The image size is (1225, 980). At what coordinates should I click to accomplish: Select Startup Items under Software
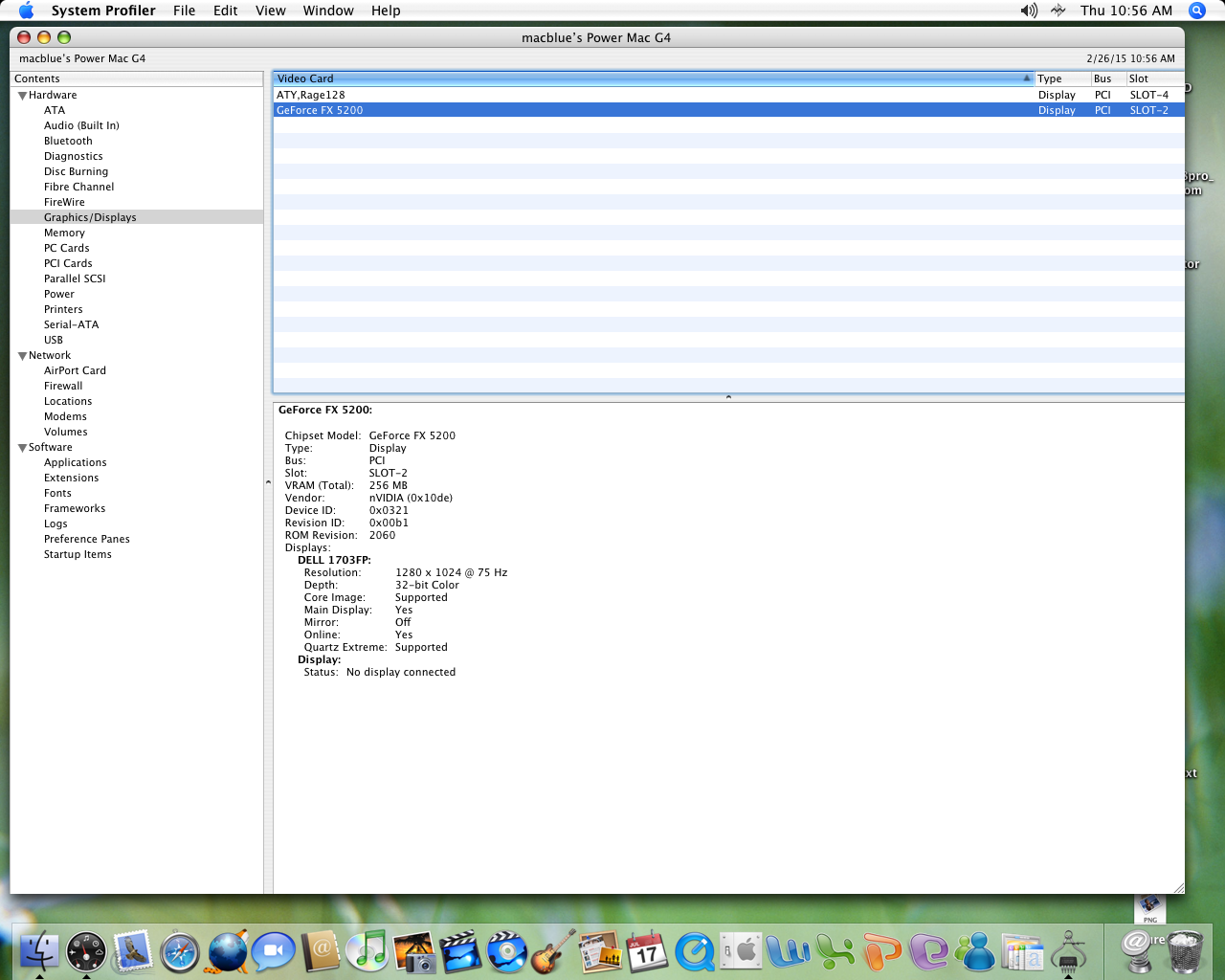coord(78,554)
